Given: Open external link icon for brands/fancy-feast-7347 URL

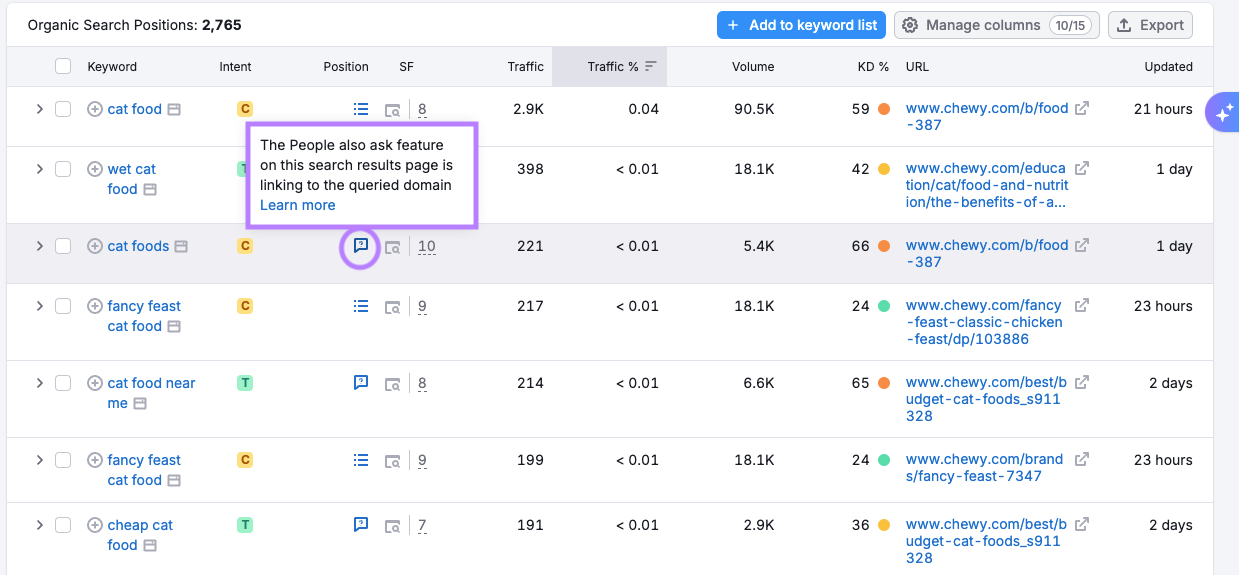Looking at the screenshot, I should coord(1082,459).
